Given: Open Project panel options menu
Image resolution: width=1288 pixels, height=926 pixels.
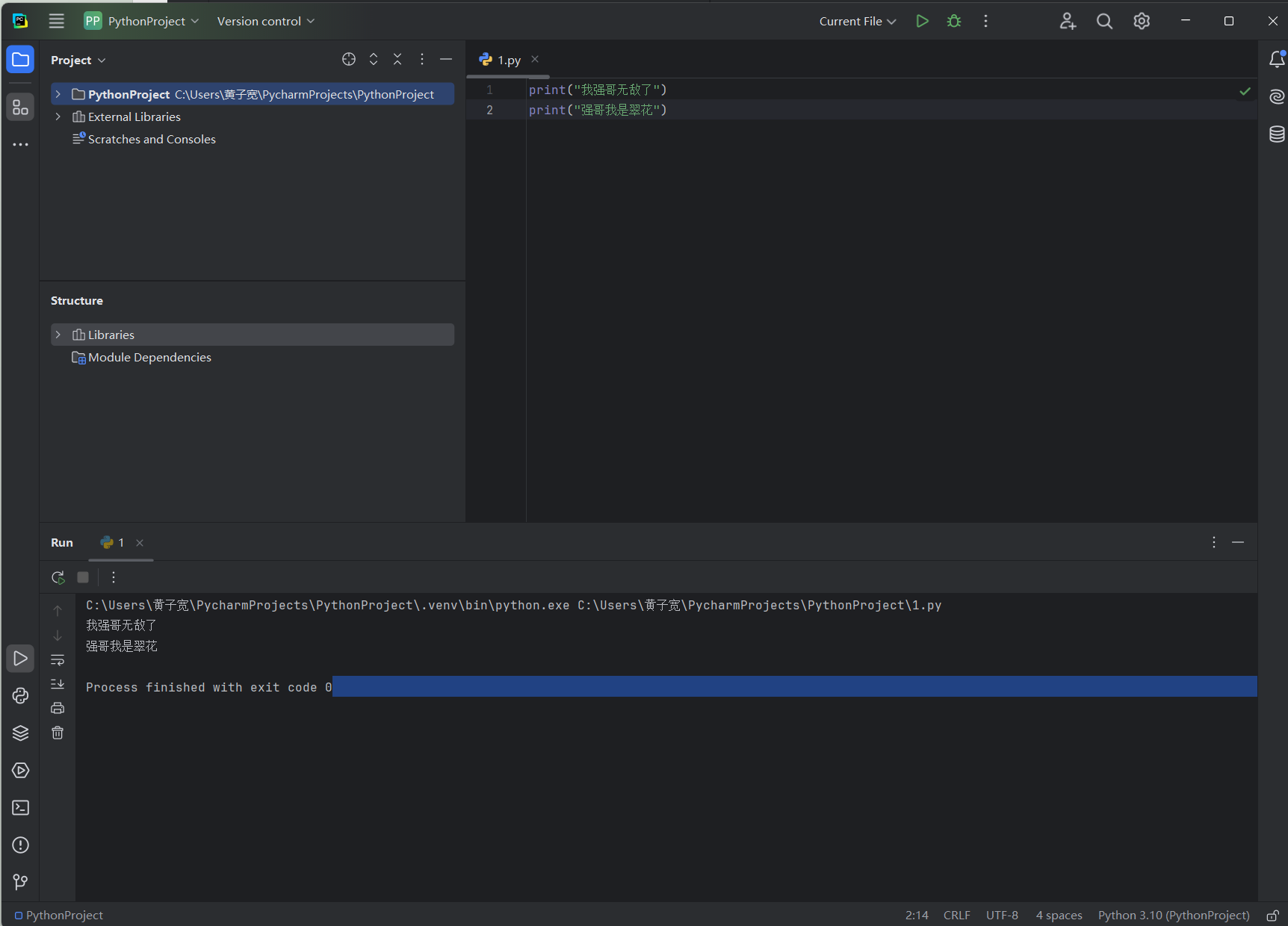Looking at the screenshot, I should [422, 59].
